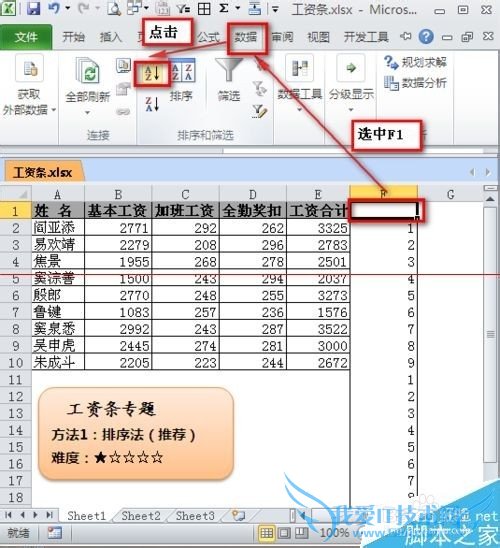This screenshot has width=500, height=548.
Task: Click the 工资合计 header cell
Action: click(318, 211)
